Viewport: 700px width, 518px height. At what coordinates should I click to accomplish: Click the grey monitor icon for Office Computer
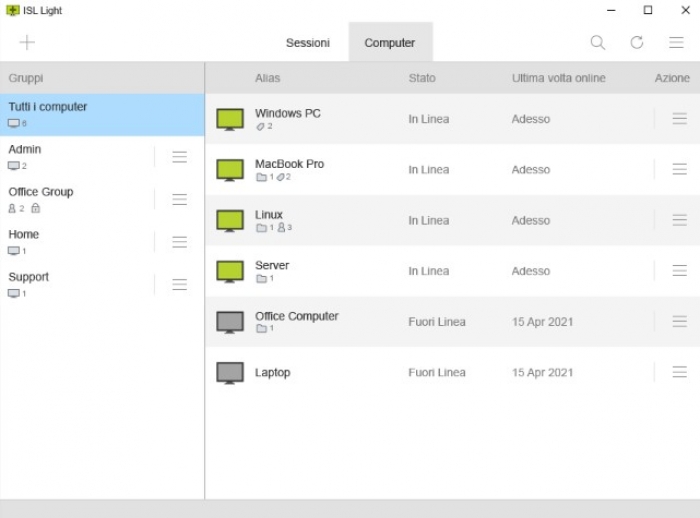230,322
